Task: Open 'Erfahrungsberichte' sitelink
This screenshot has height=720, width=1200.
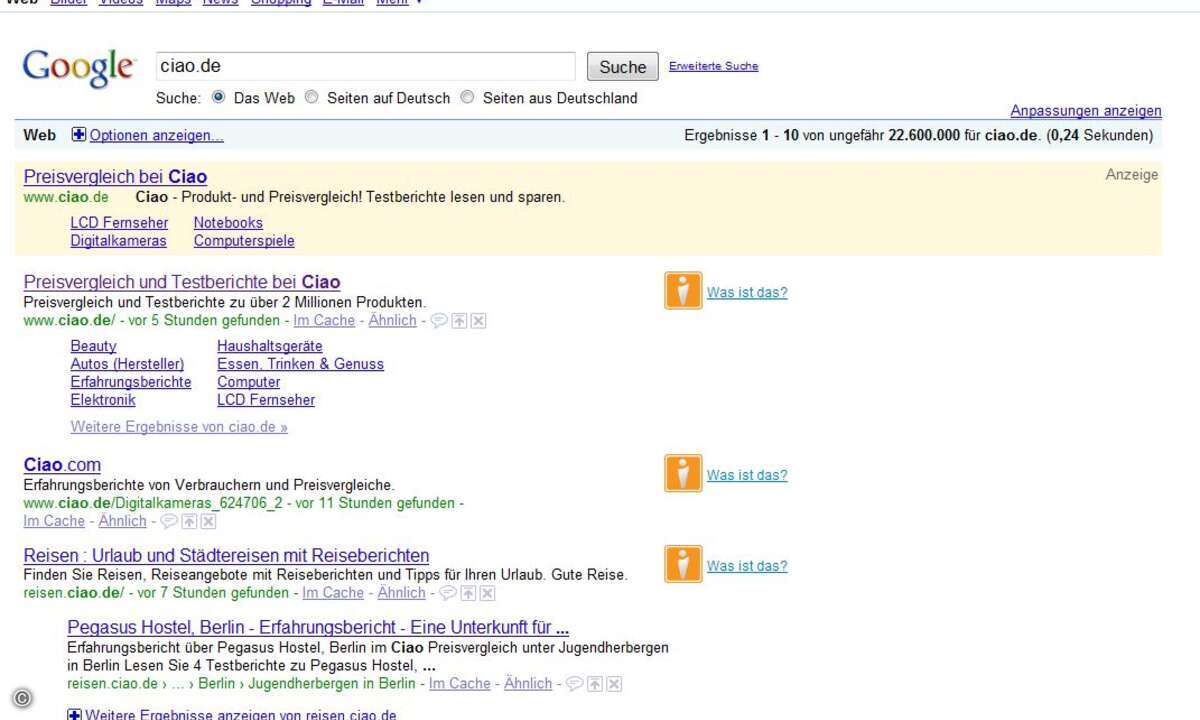Action: point(130,382)
